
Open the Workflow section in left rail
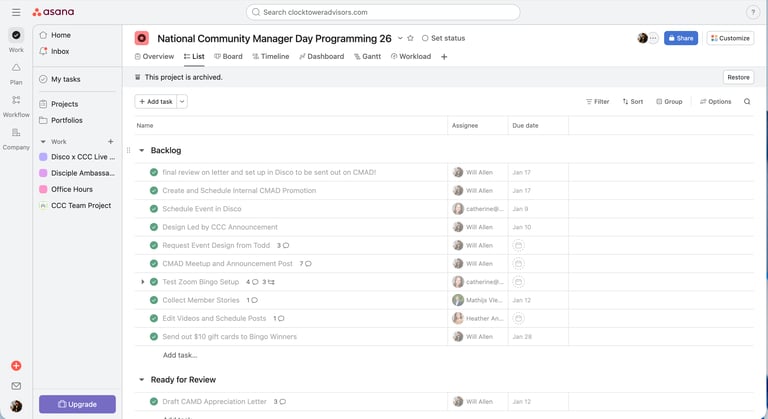[16, 106]
